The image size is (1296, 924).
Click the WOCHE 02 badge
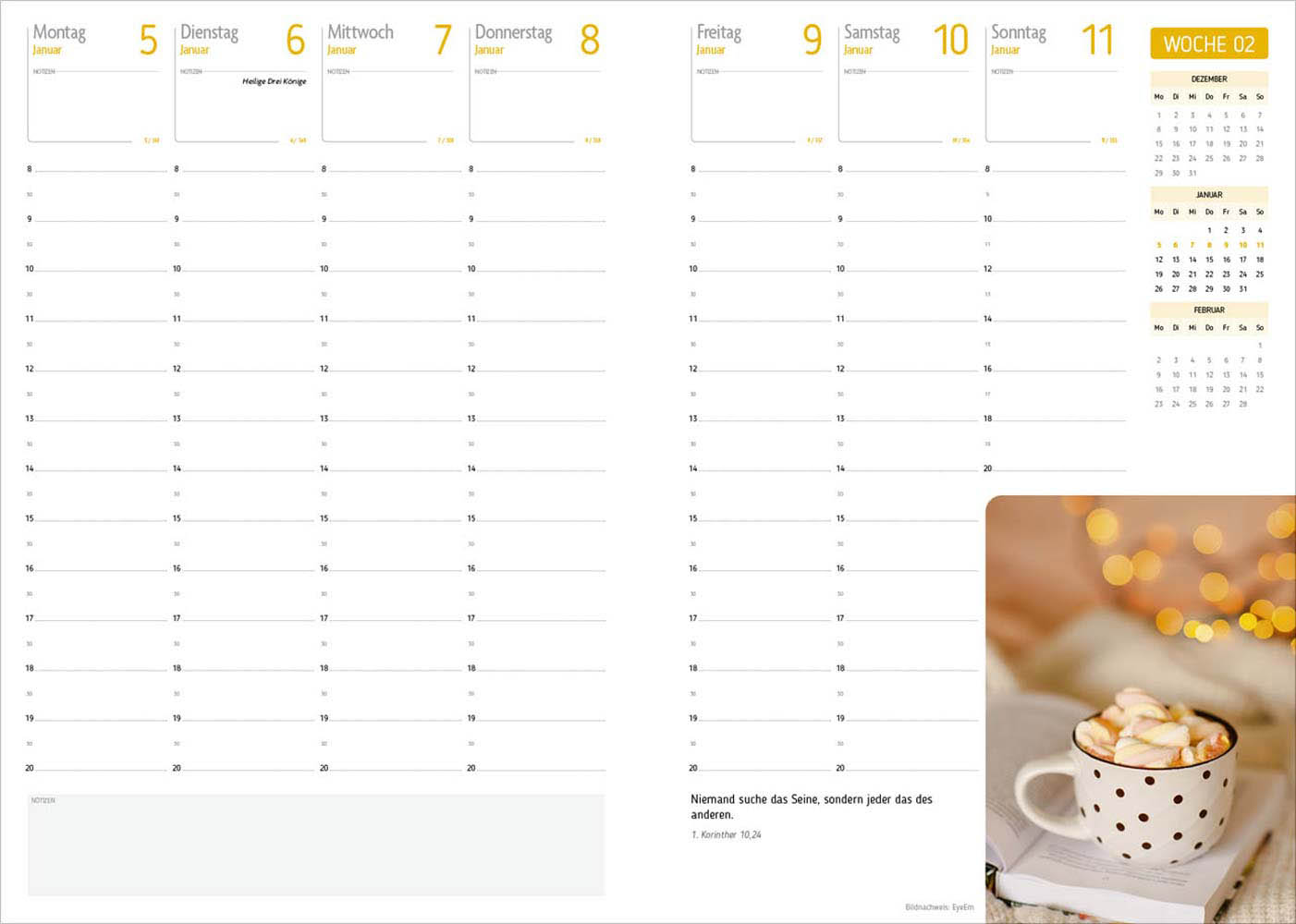[1208, 43]
